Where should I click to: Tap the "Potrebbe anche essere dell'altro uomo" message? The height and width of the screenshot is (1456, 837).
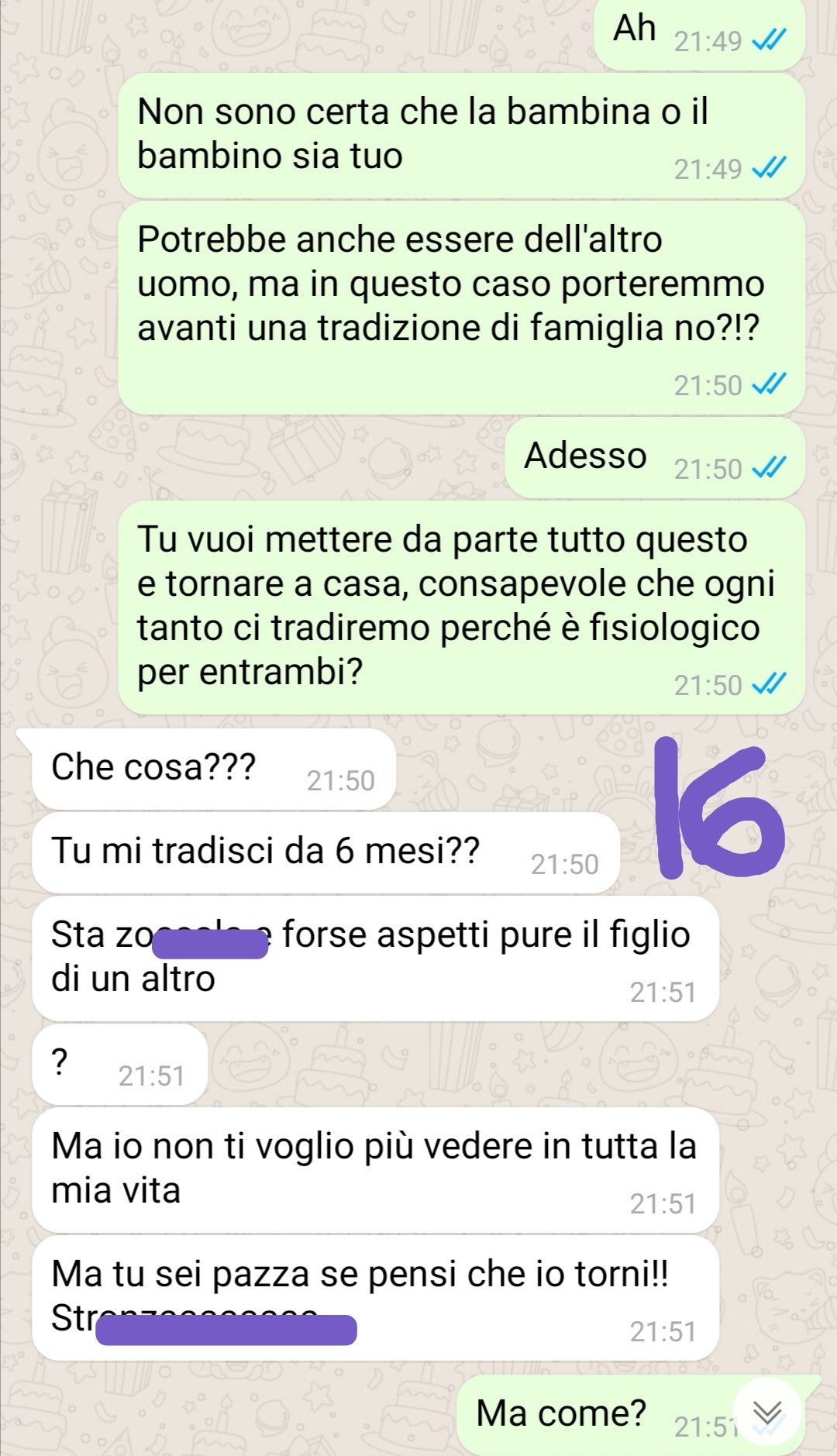tap(461, 307)
